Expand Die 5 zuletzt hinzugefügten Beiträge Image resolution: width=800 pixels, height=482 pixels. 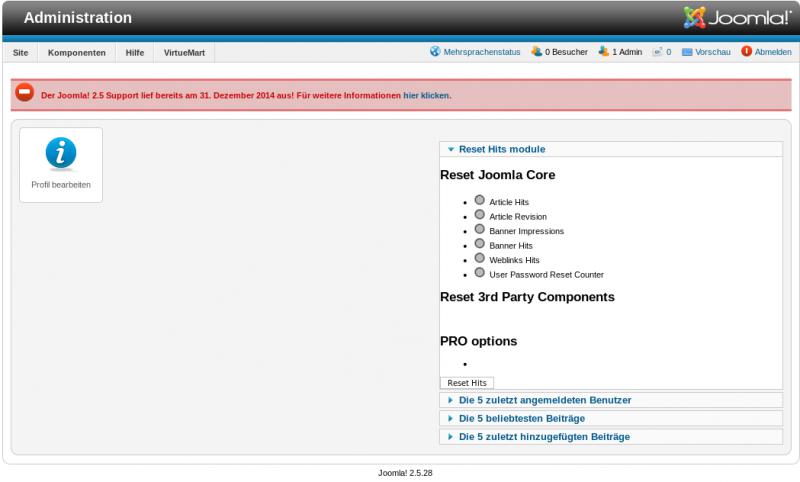pos(544,437)
